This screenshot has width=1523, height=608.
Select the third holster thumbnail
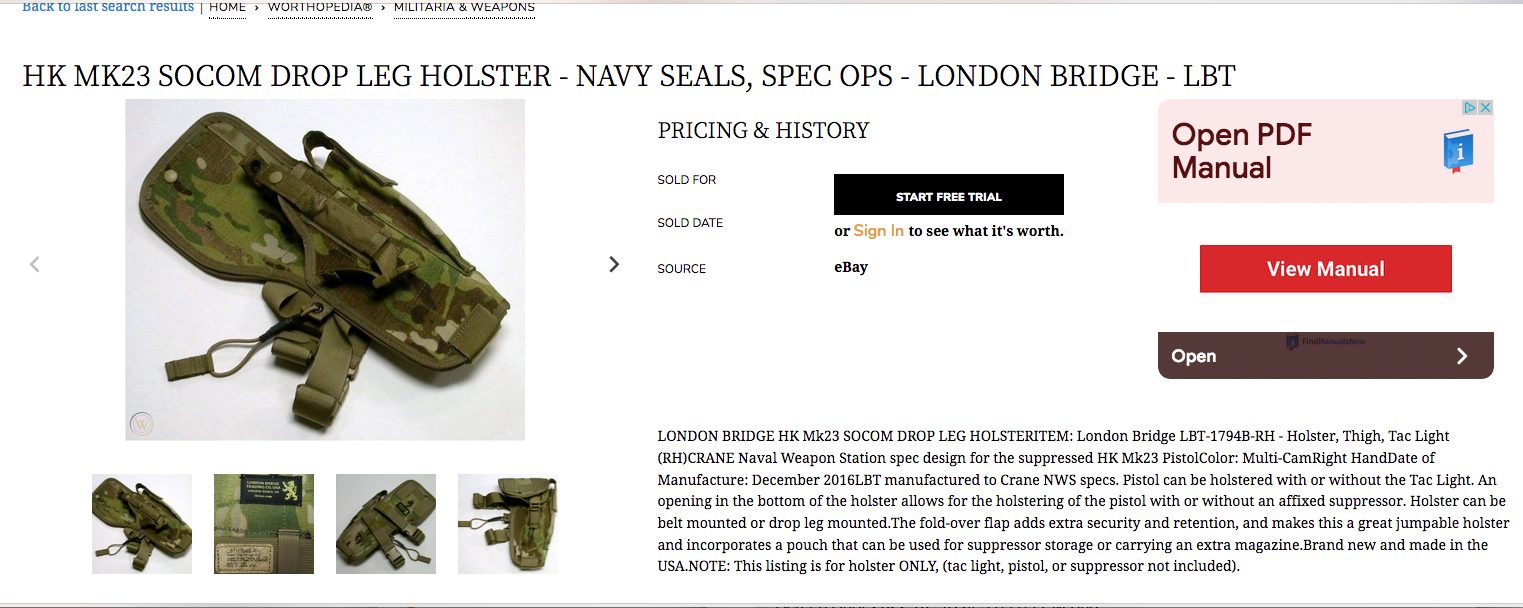click(386, 524)
